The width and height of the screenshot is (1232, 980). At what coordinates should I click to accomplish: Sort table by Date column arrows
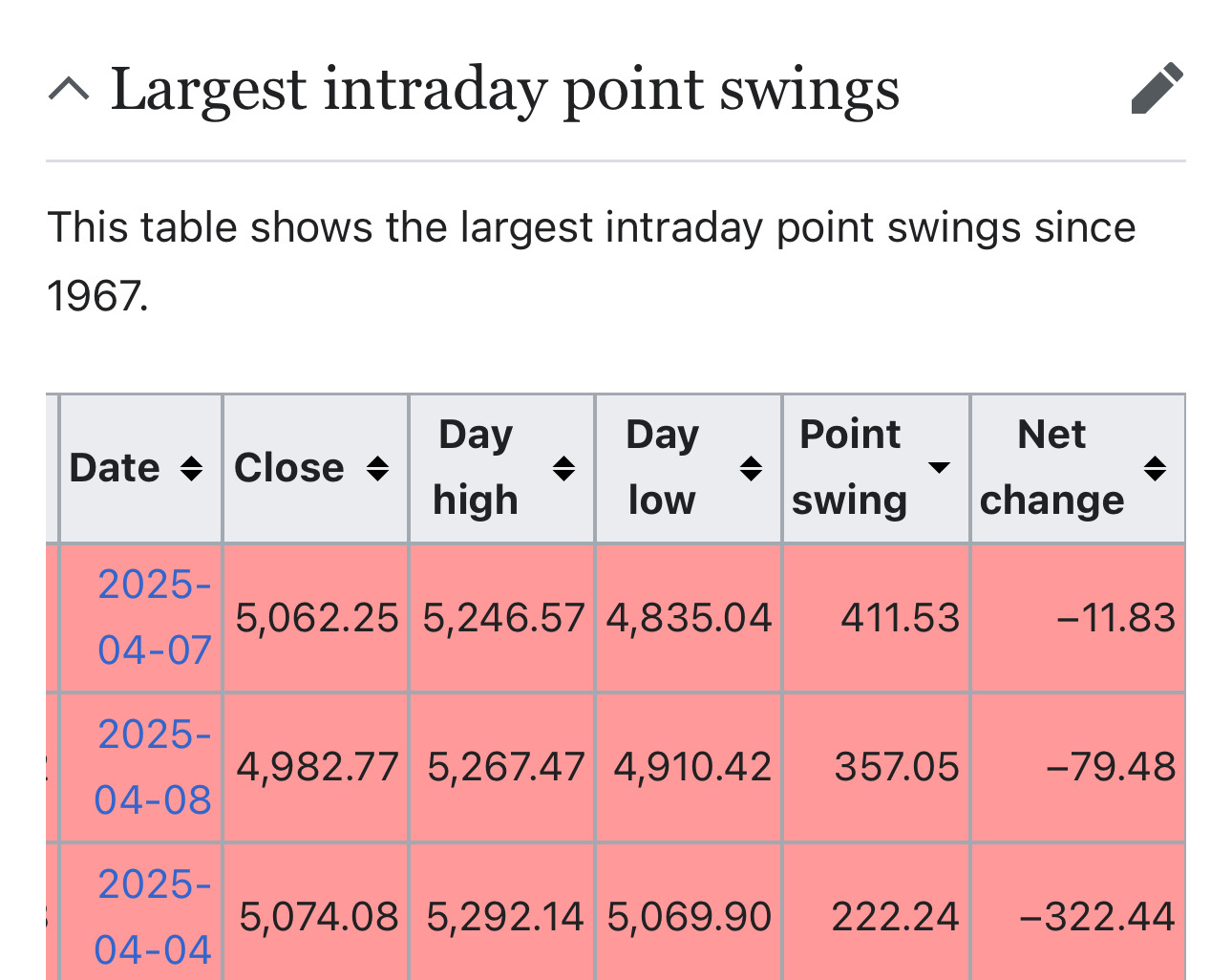click(x=192, y=468)
